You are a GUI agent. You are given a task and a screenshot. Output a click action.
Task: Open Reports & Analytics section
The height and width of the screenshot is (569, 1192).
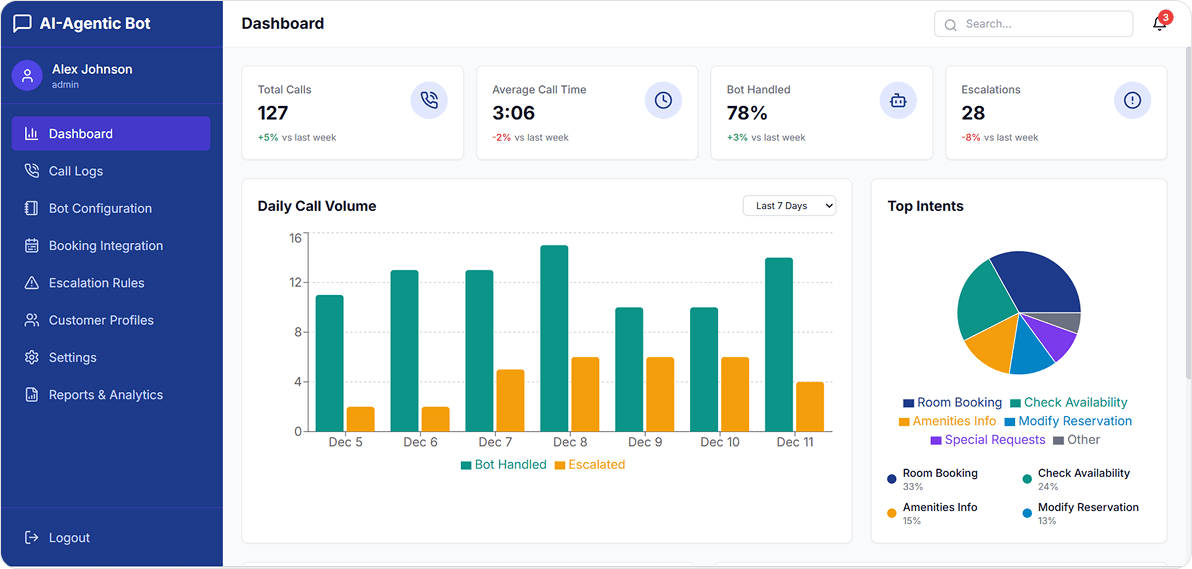pos(105,395)
